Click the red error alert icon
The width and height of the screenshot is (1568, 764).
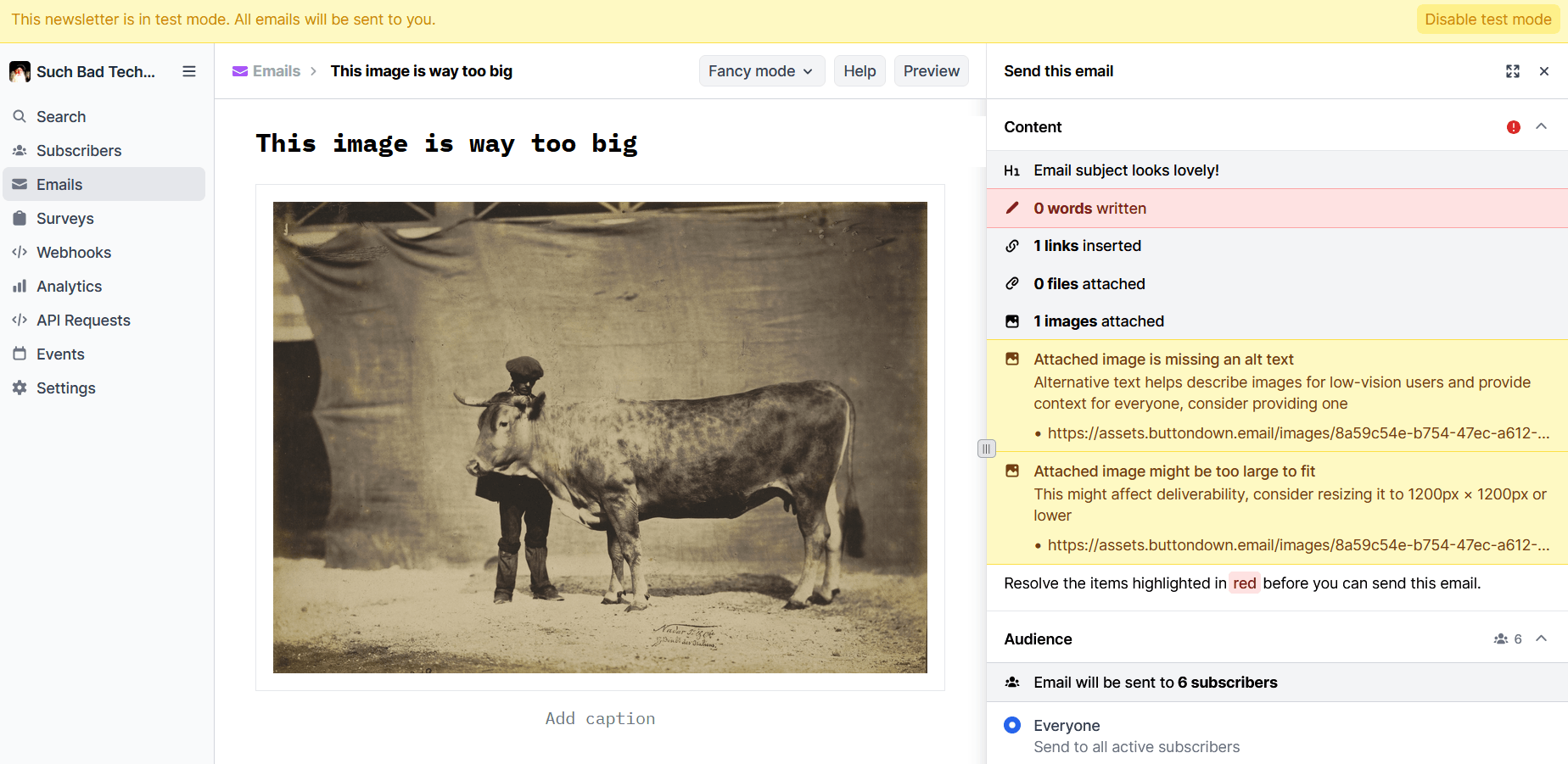[1514, 127]
